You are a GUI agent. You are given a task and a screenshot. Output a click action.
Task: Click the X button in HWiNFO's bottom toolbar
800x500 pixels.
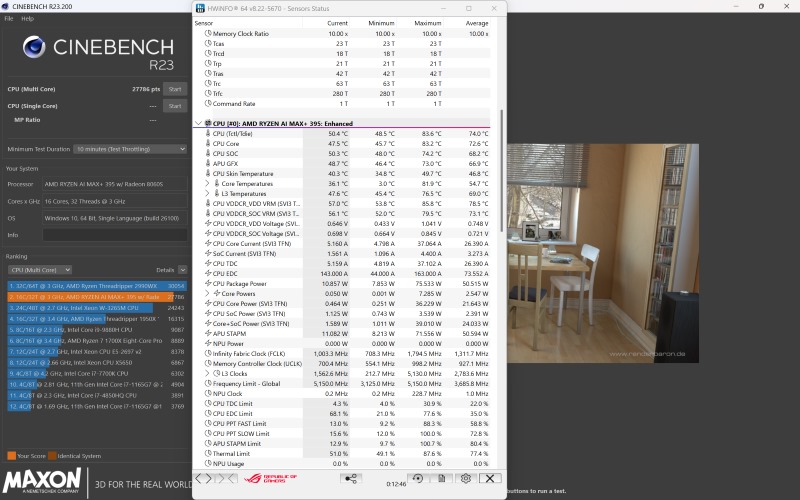tap(490, 478)
